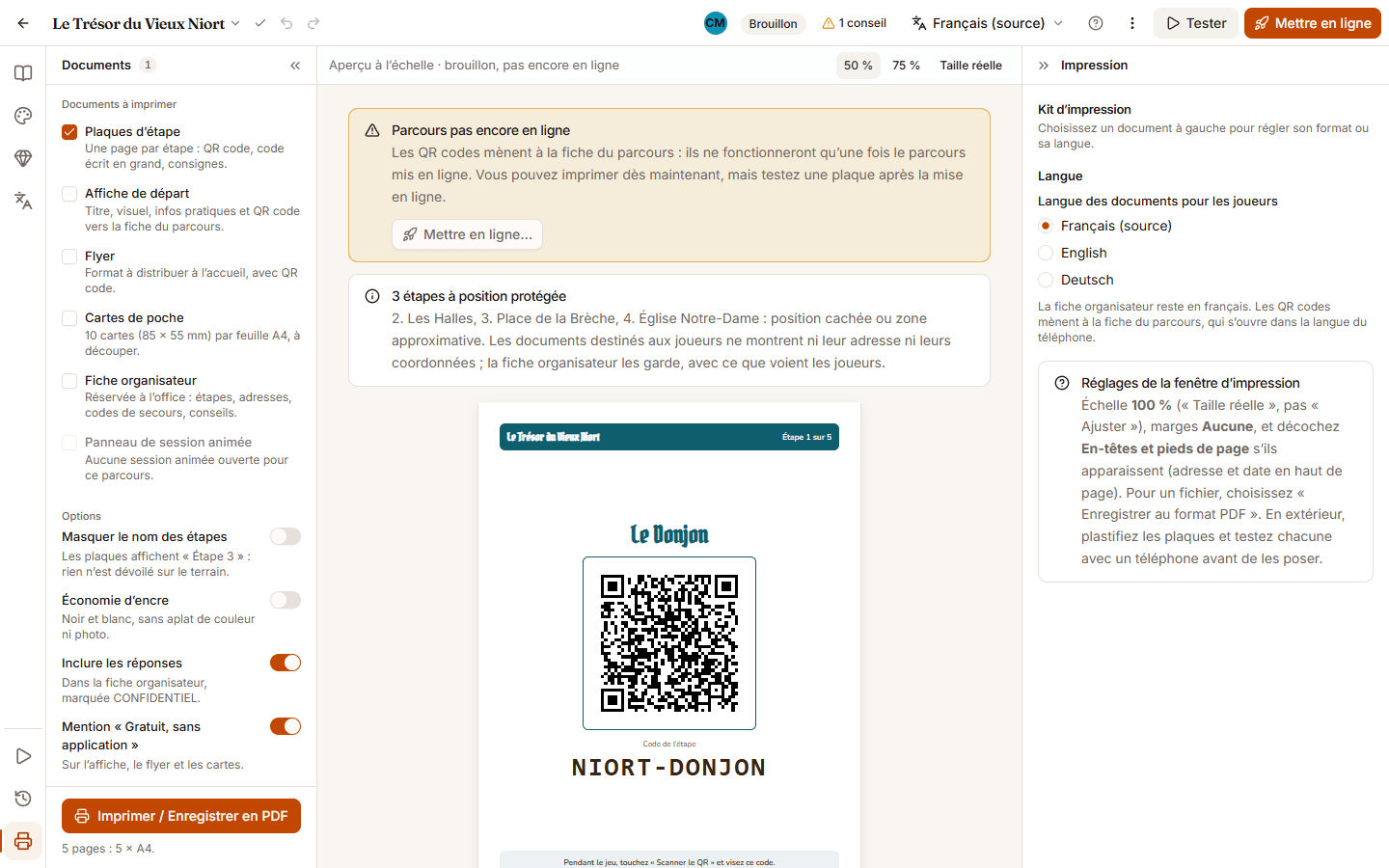This screenshot has height=868, width=1389.
Task: Click the QR code in the Le Donjon preview
Action: (669, 643)
